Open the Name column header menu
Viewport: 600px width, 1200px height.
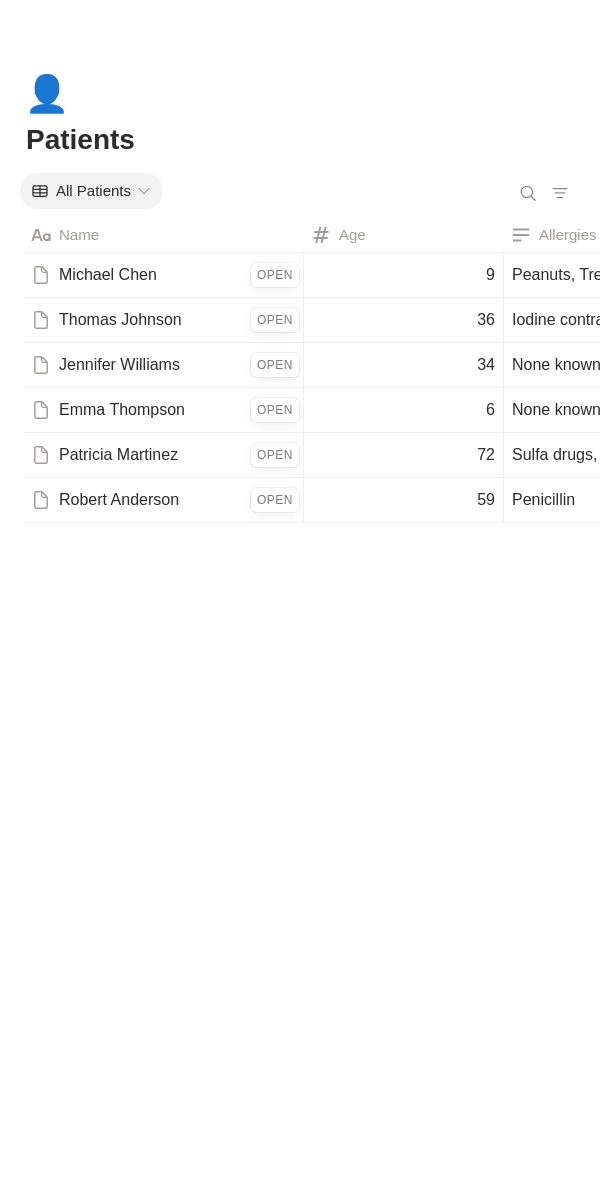coord(164,235)
